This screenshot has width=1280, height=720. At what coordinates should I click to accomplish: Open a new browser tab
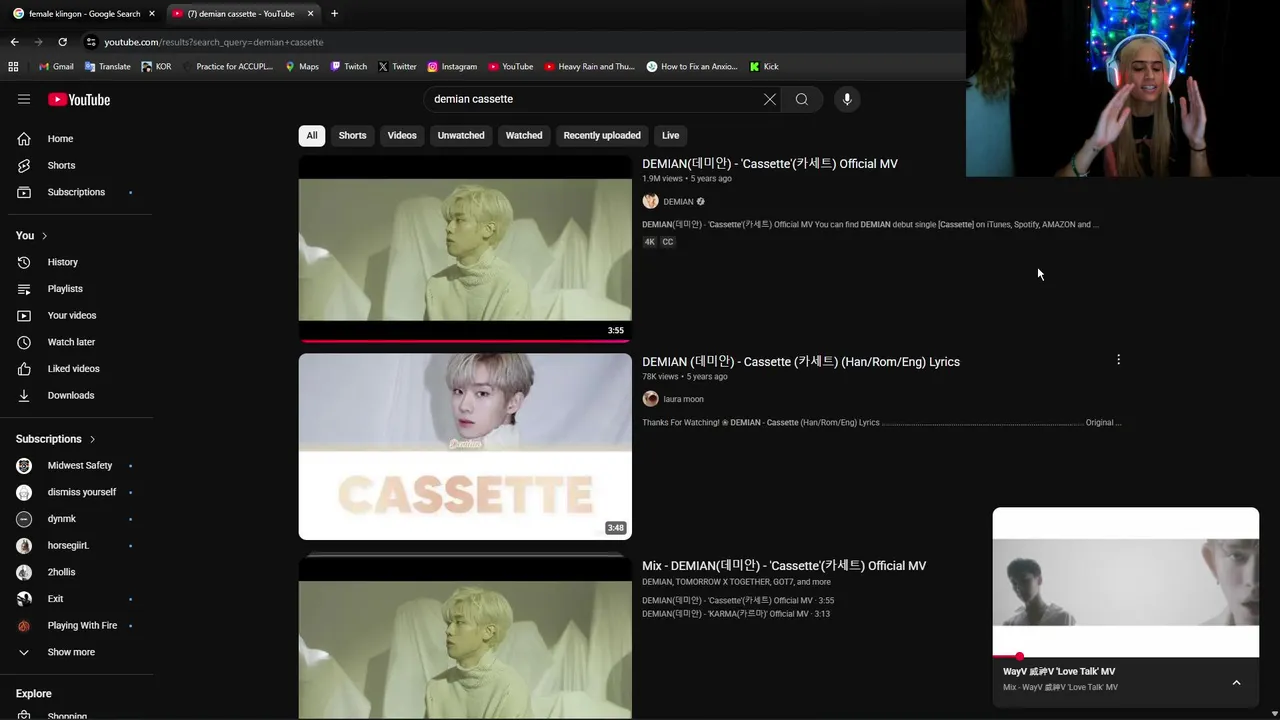(334, 14)
